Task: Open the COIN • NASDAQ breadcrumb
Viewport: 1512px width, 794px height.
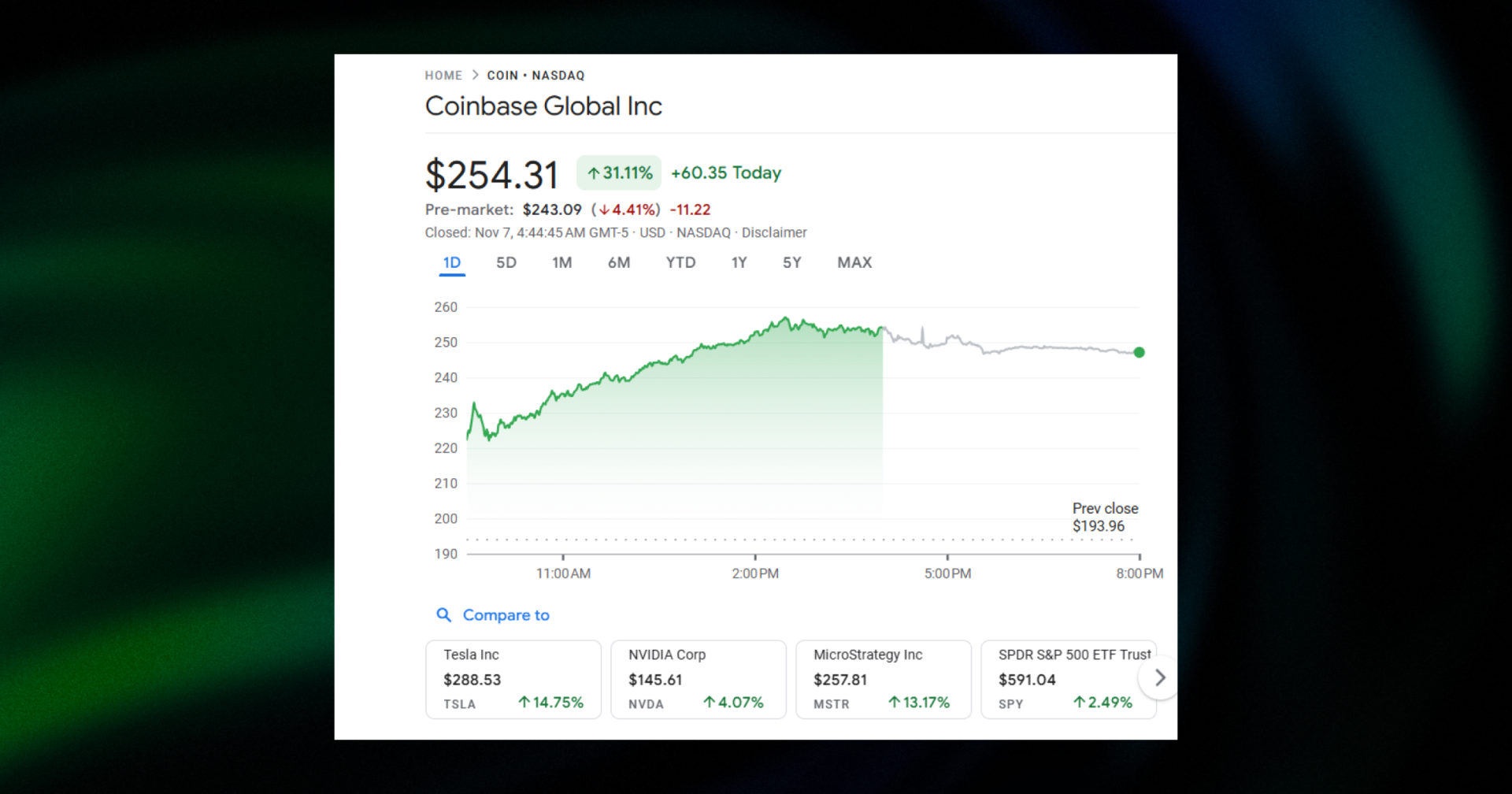Action: tap(535, 75)
